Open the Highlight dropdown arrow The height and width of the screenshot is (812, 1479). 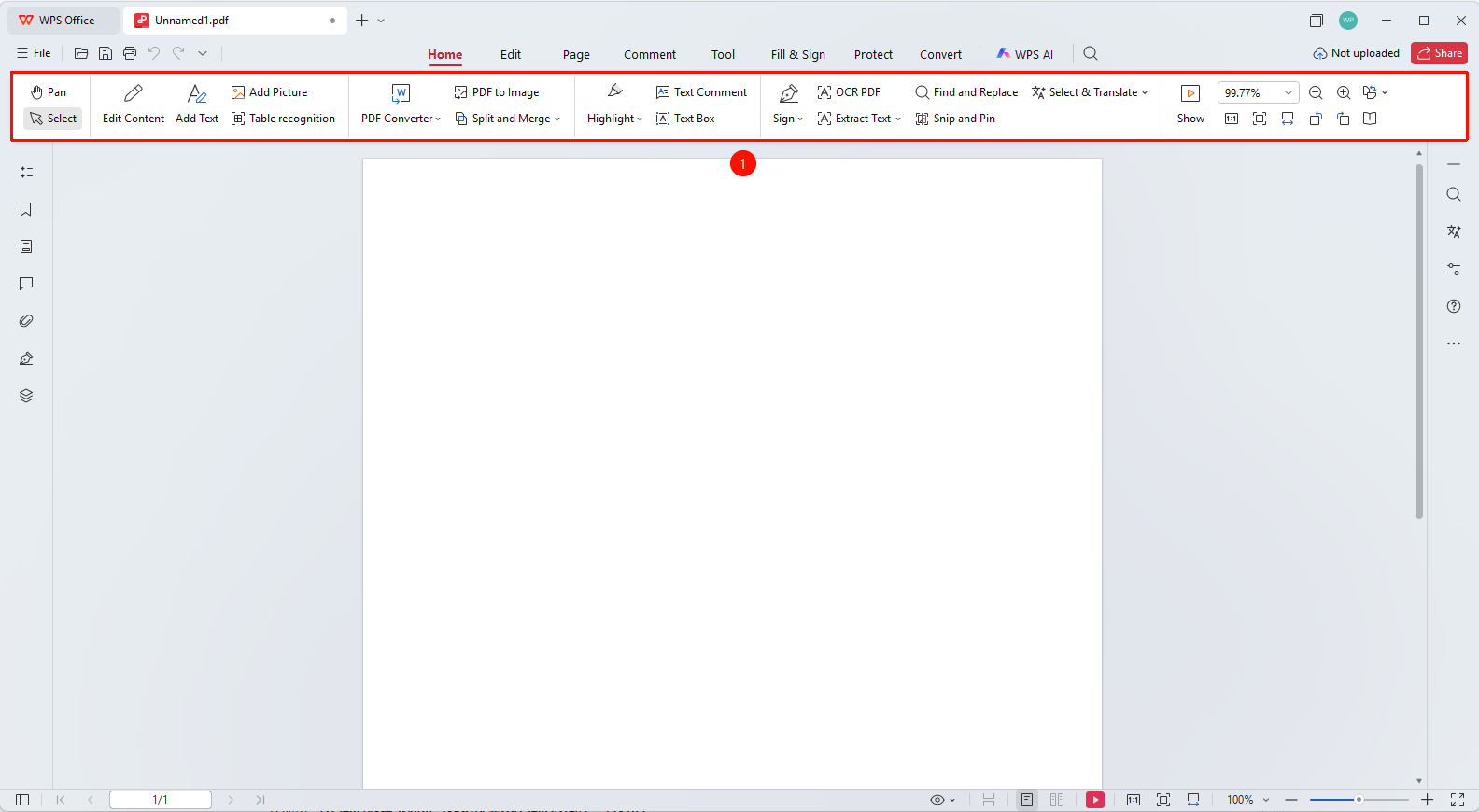[640, 119]
